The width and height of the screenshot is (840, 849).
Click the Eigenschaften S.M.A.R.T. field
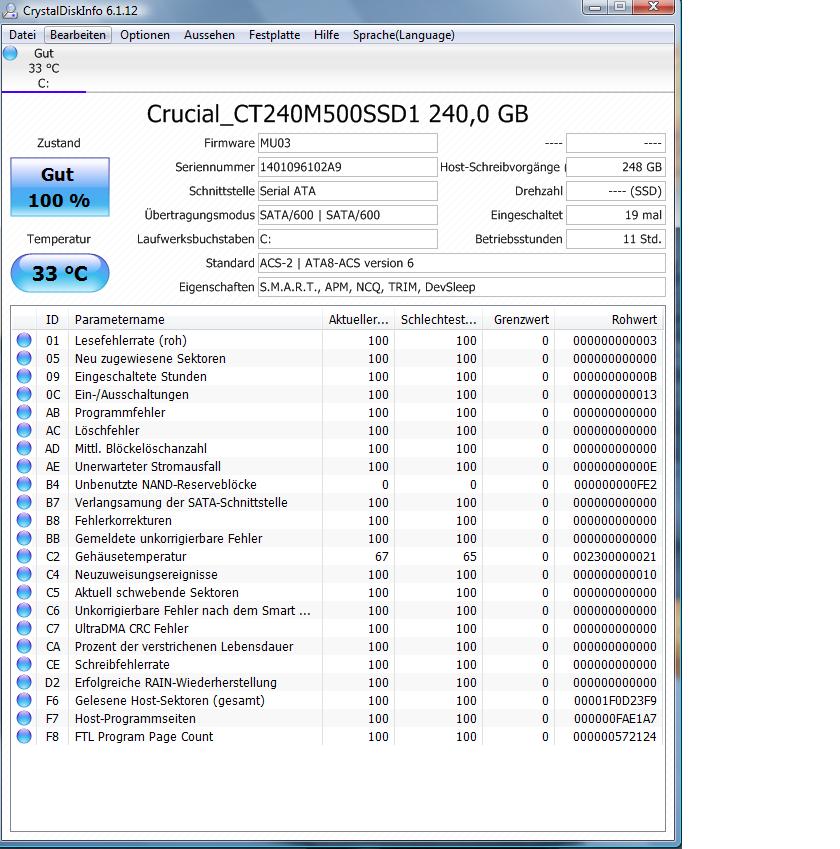point(461,287)
